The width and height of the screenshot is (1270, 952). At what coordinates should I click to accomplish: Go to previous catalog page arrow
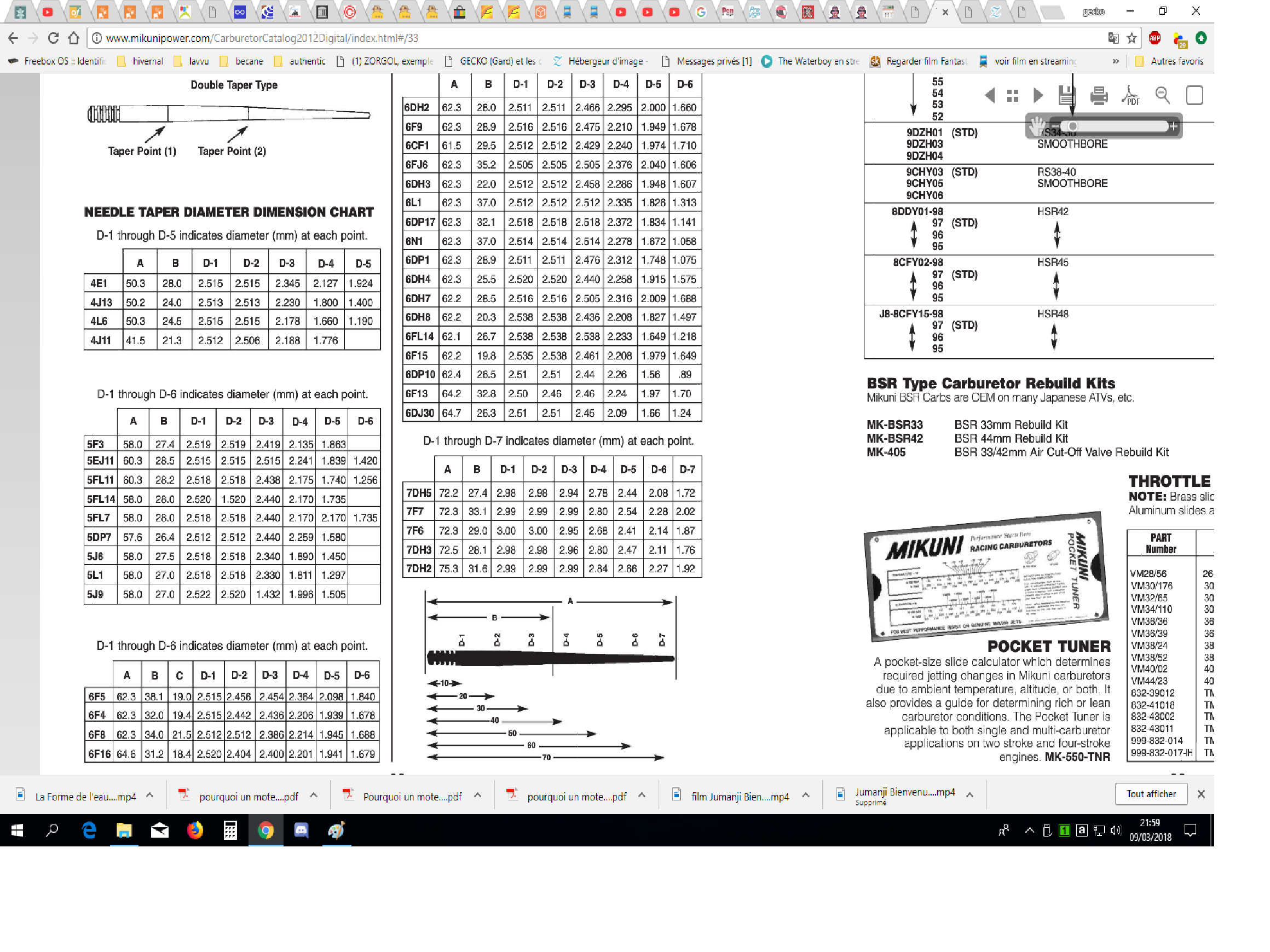click(989, 95)
